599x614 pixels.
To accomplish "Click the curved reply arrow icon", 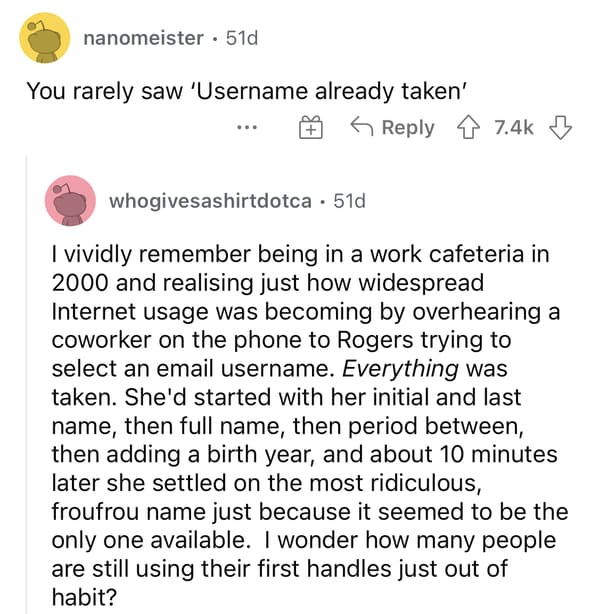I will pos(362,126).
